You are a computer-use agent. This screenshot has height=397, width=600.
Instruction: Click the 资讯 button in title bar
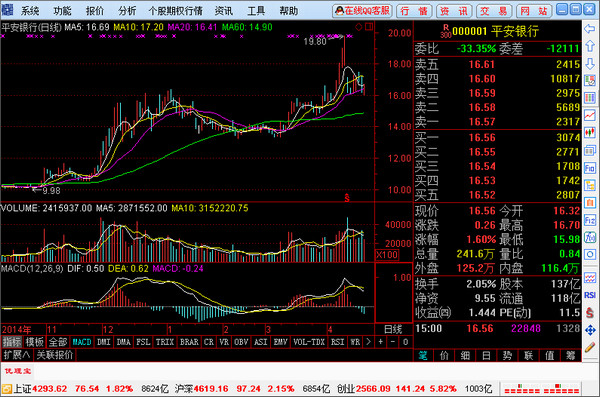pyautogui.click(x=454, y=11)
